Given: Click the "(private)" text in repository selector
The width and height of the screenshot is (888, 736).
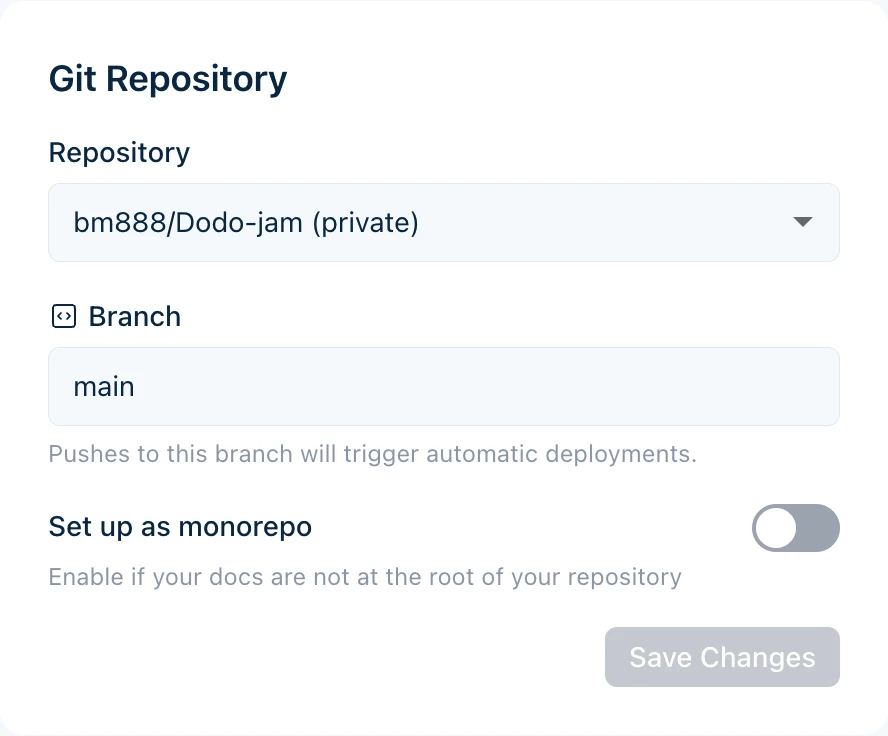Looking at the screenshot, I should point(365,222).
